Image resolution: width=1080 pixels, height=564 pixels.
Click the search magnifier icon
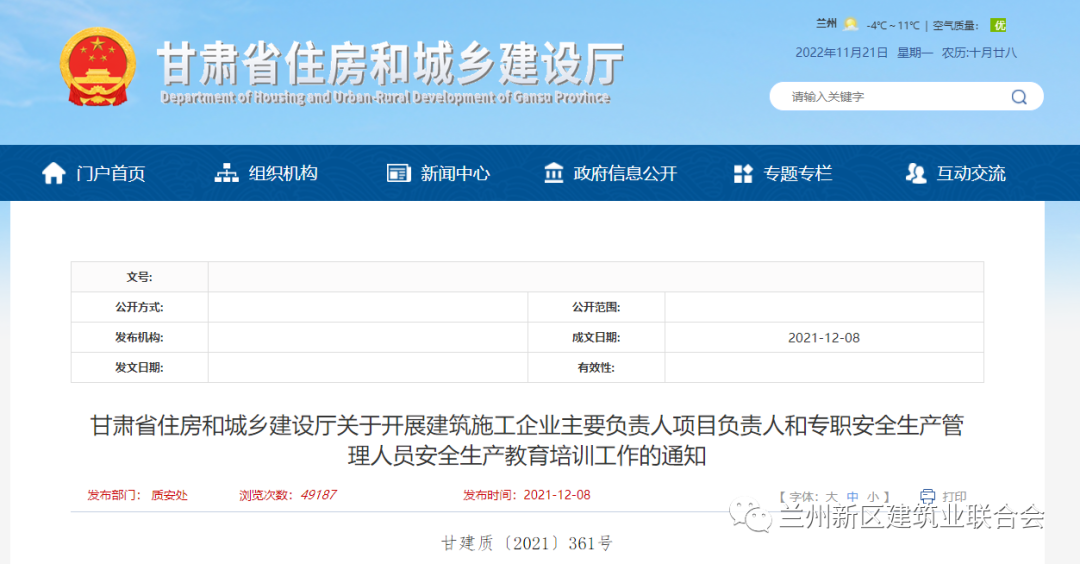pos(1019,97)
